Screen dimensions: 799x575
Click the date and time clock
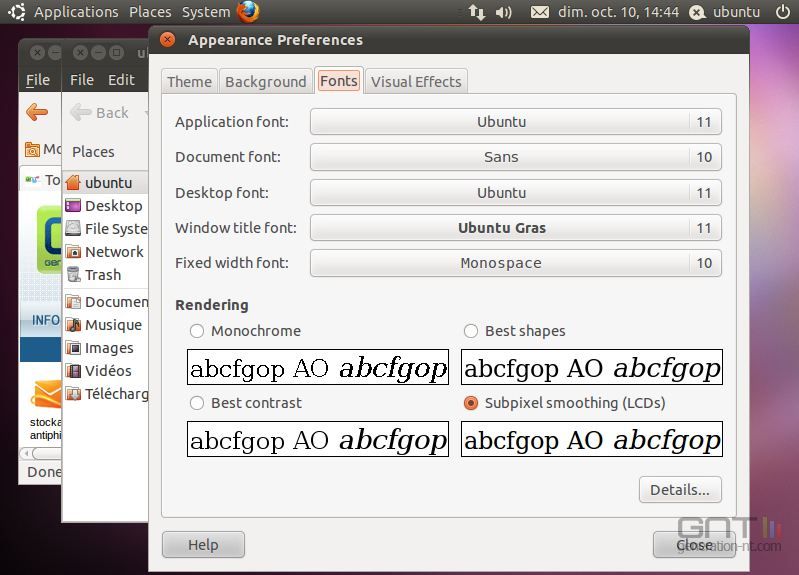coord(619,12)
